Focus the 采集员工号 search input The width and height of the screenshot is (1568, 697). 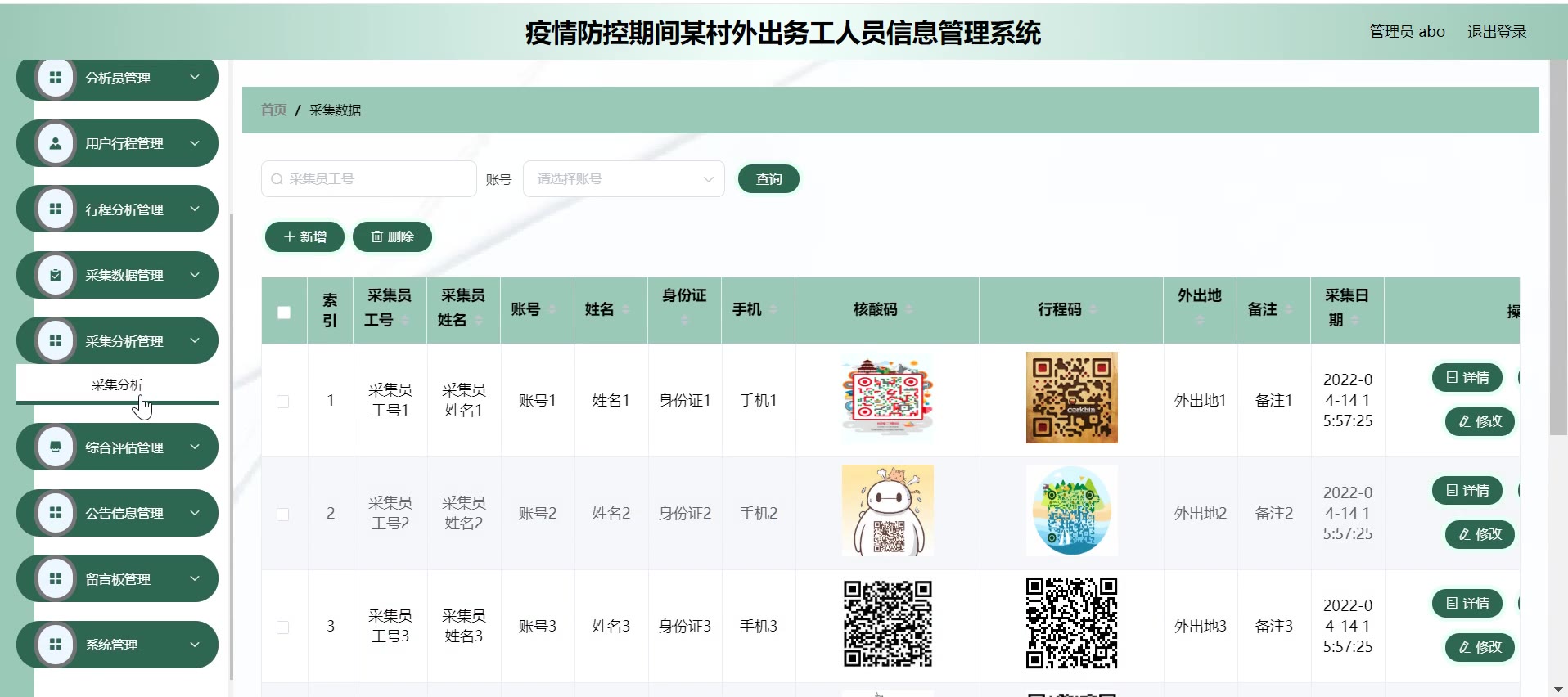(x=369, y=179)
